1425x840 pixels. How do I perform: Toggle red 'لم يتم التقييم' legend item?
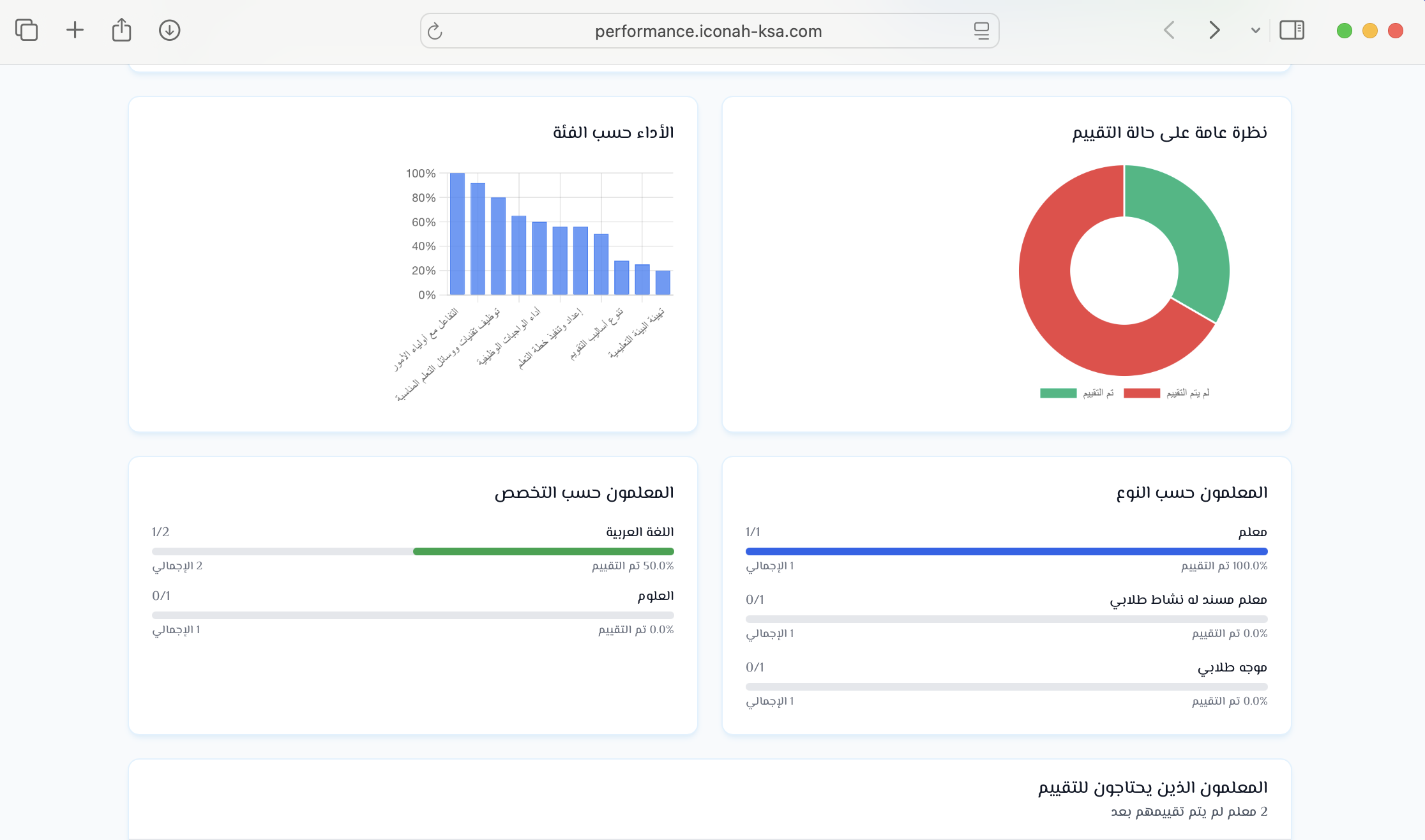(x=1166, y=393)
